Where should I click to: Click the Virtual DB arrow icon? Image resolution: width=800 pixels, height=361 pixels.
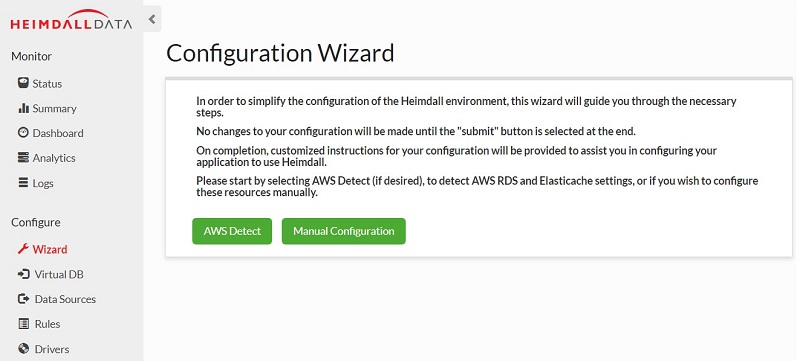point(23,274)
